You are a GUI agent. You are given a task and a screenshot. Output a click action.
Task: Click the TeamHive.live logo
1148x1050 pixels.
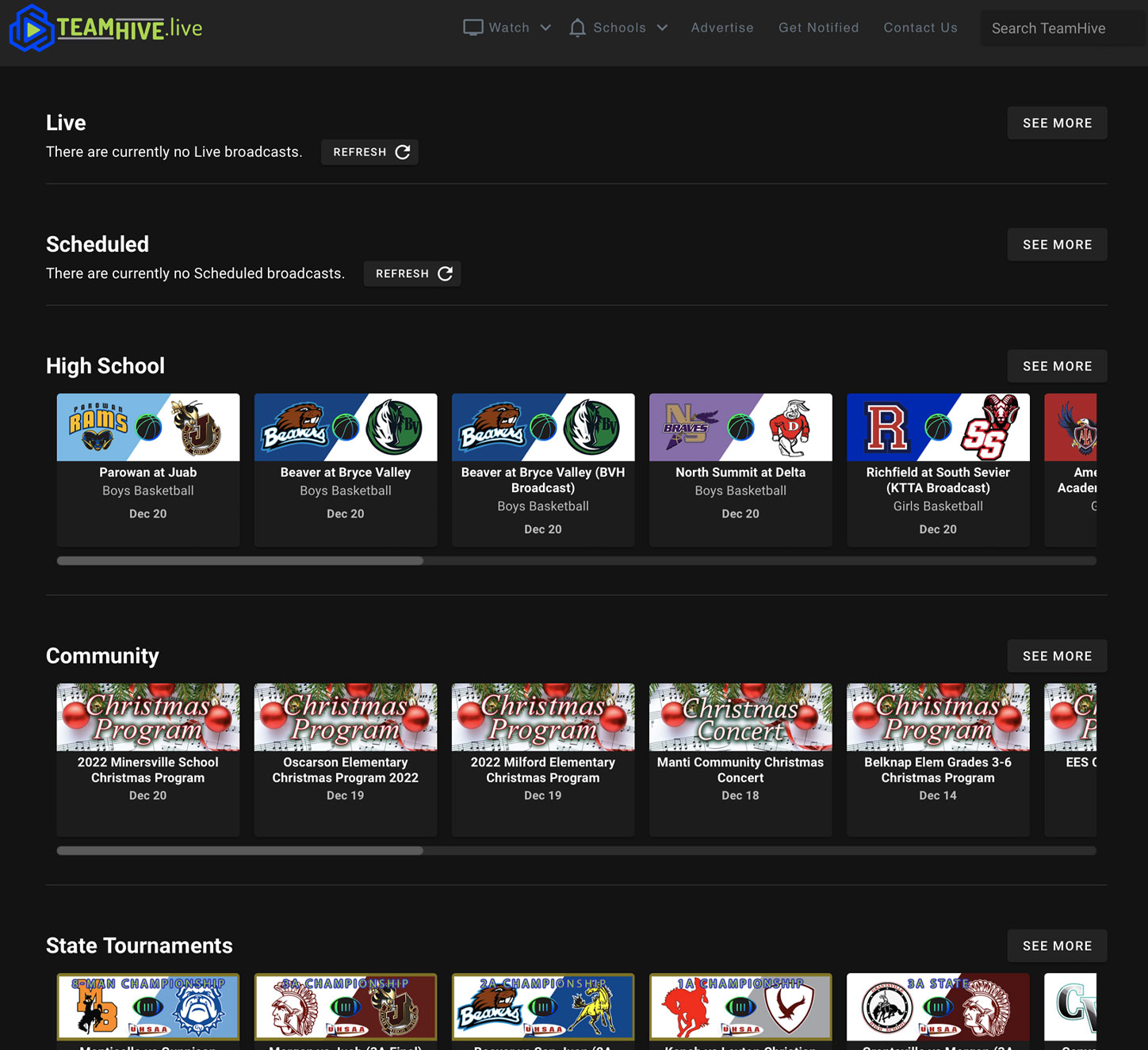pyautogui.click(x=106, y=29)
